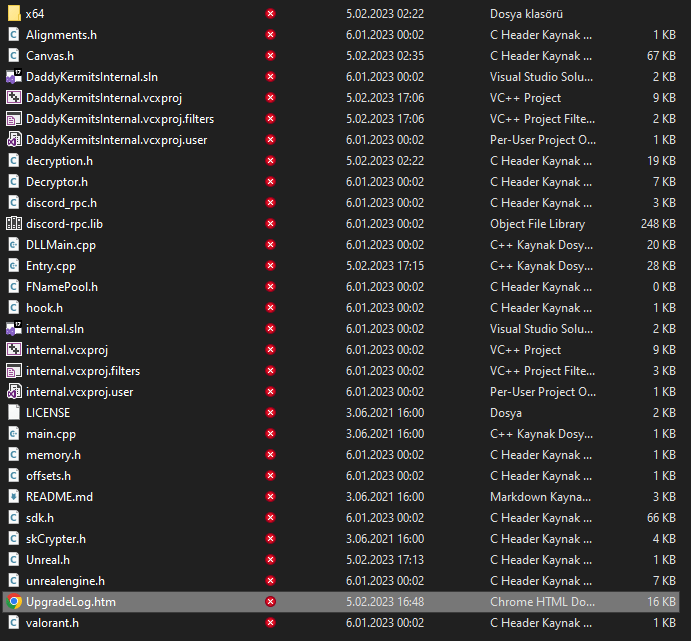
Task: Click the 19 KB size of decryption.h
Action: 661,161
